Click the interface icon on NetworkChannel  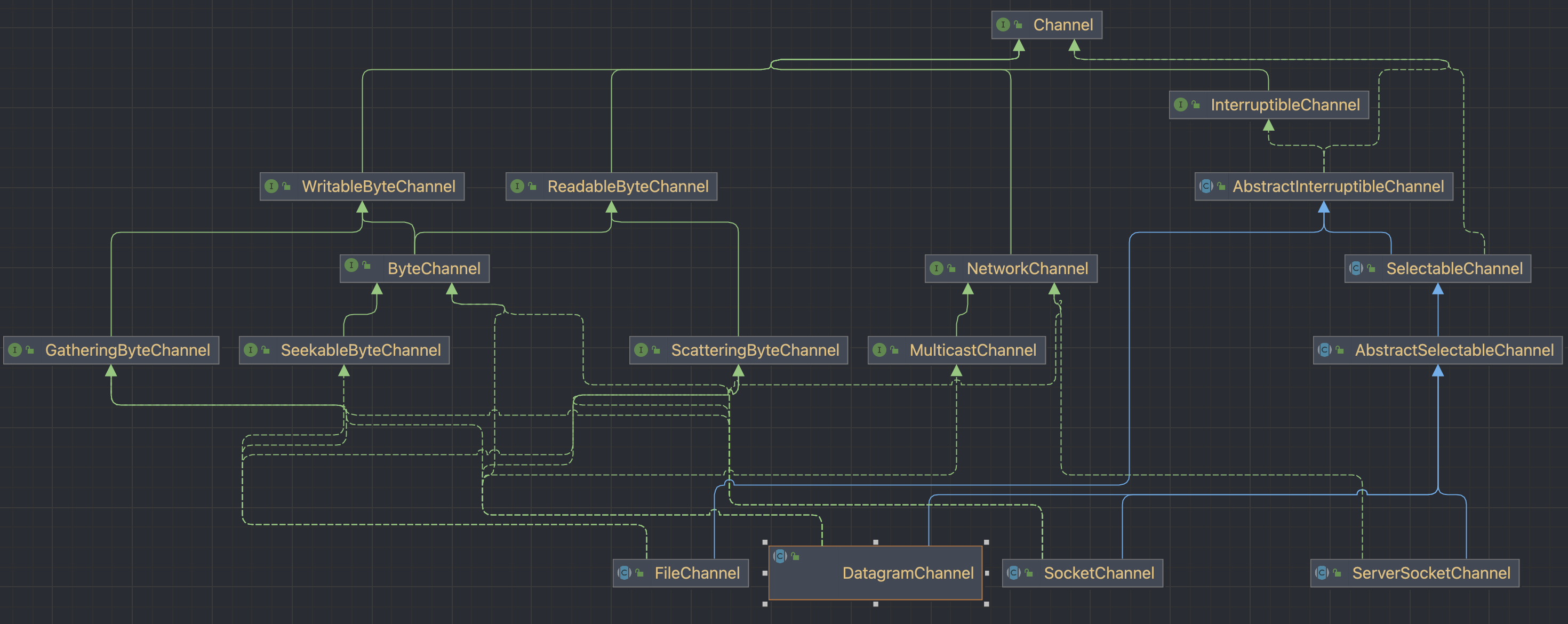[x=937, y=268]
